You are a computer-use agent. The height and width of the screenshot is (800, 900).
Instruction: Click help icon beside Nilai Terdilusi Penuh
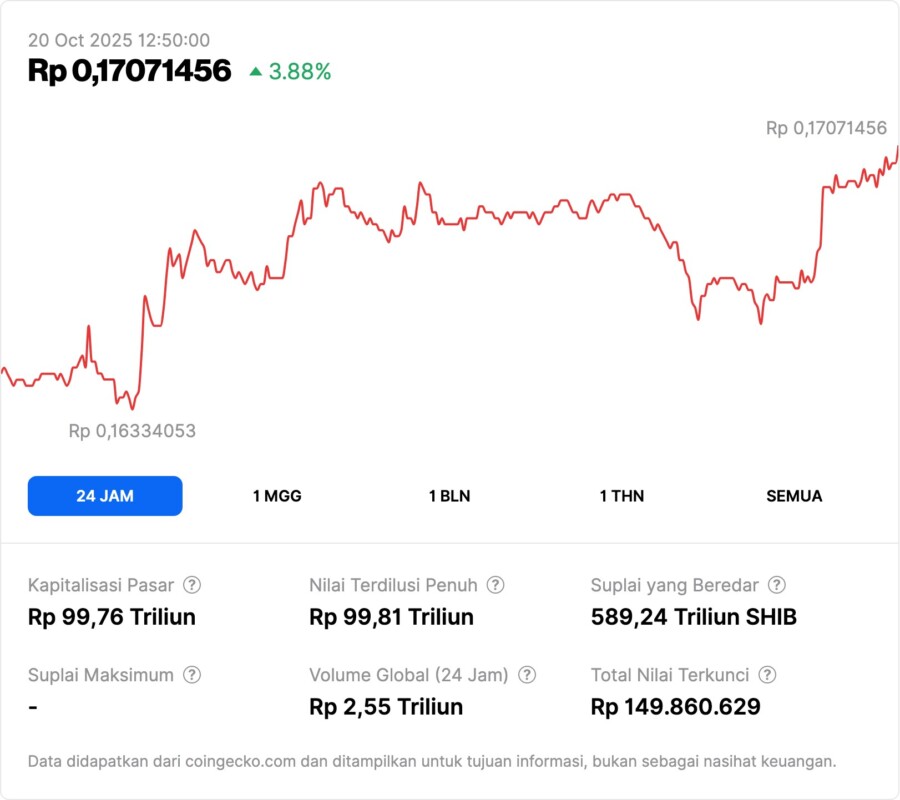click(x=495, y=585)
